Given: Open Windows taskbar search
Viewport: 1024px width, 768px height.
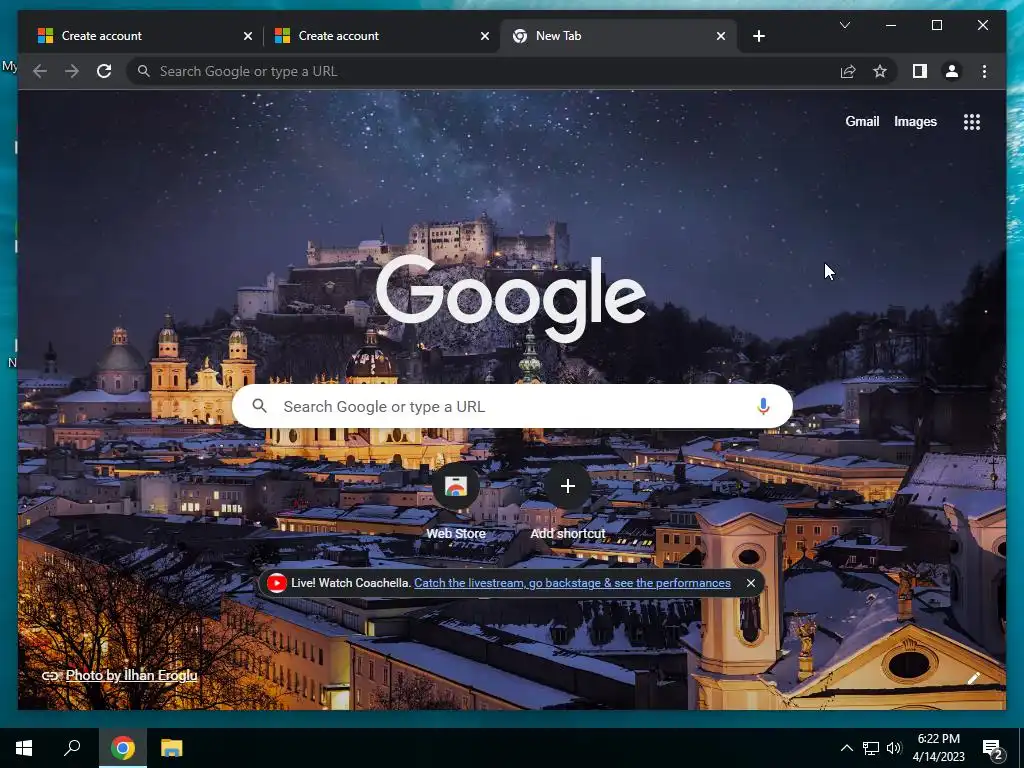Looking at the screenshot, I should coord(72,748).
